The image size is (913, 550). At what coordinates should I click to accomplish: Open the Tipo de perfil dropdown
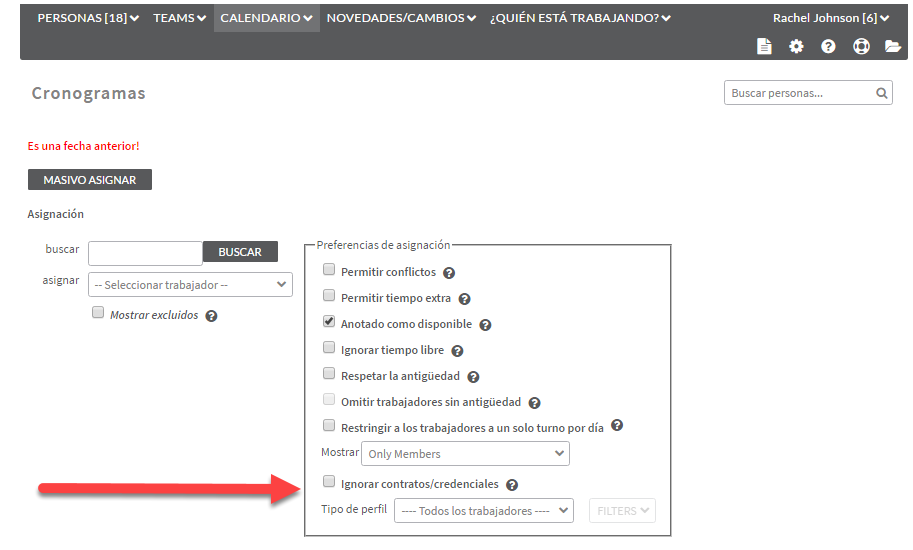coord(484,510)
